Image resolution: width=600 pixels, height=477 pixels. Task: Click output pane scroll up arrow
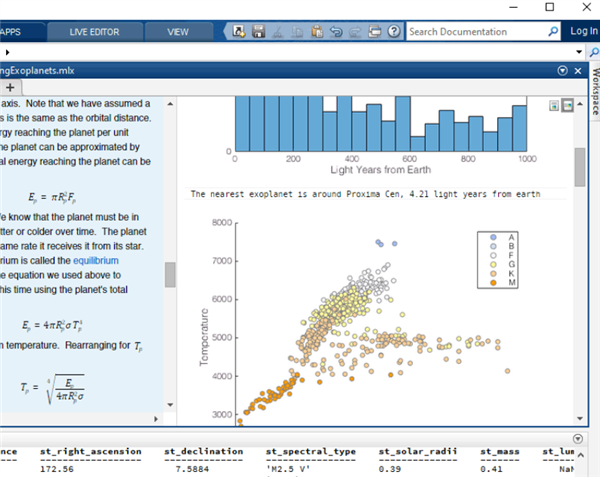click(580, 104)
